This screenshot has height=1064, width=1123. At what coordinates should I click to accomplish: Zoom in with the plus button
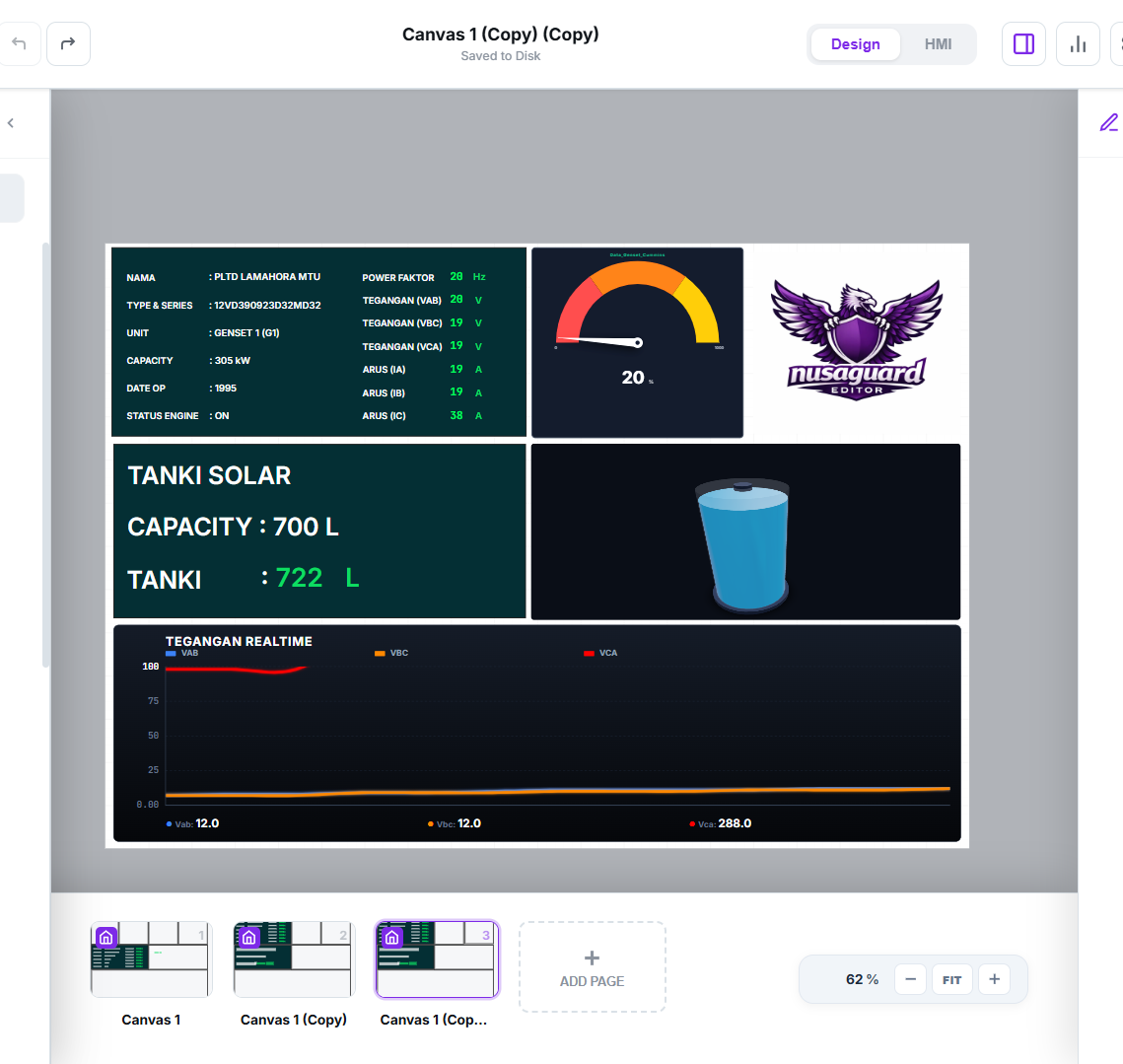(994, 979)
